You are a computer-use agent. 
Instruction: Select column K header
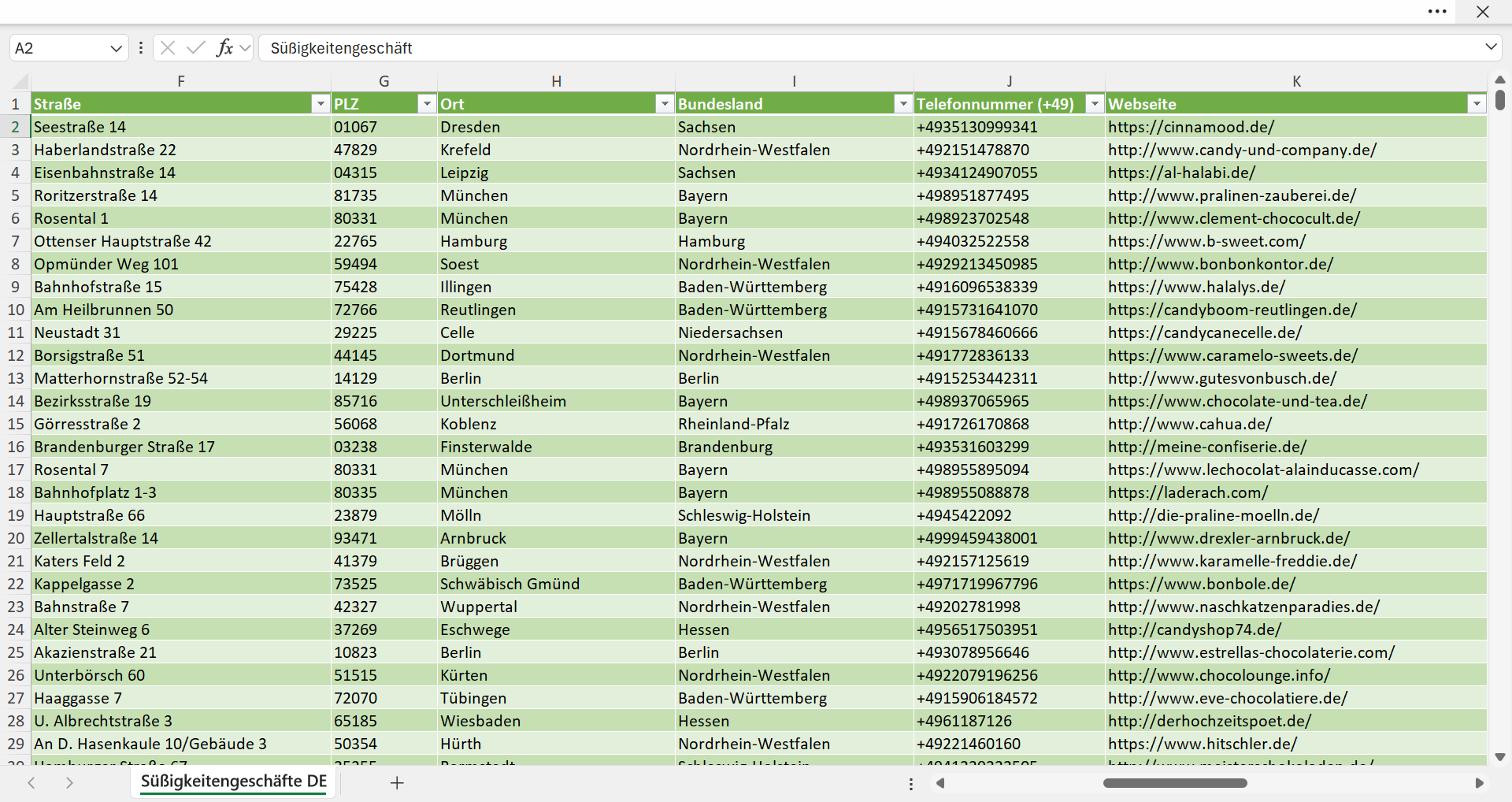[1296, 81]
